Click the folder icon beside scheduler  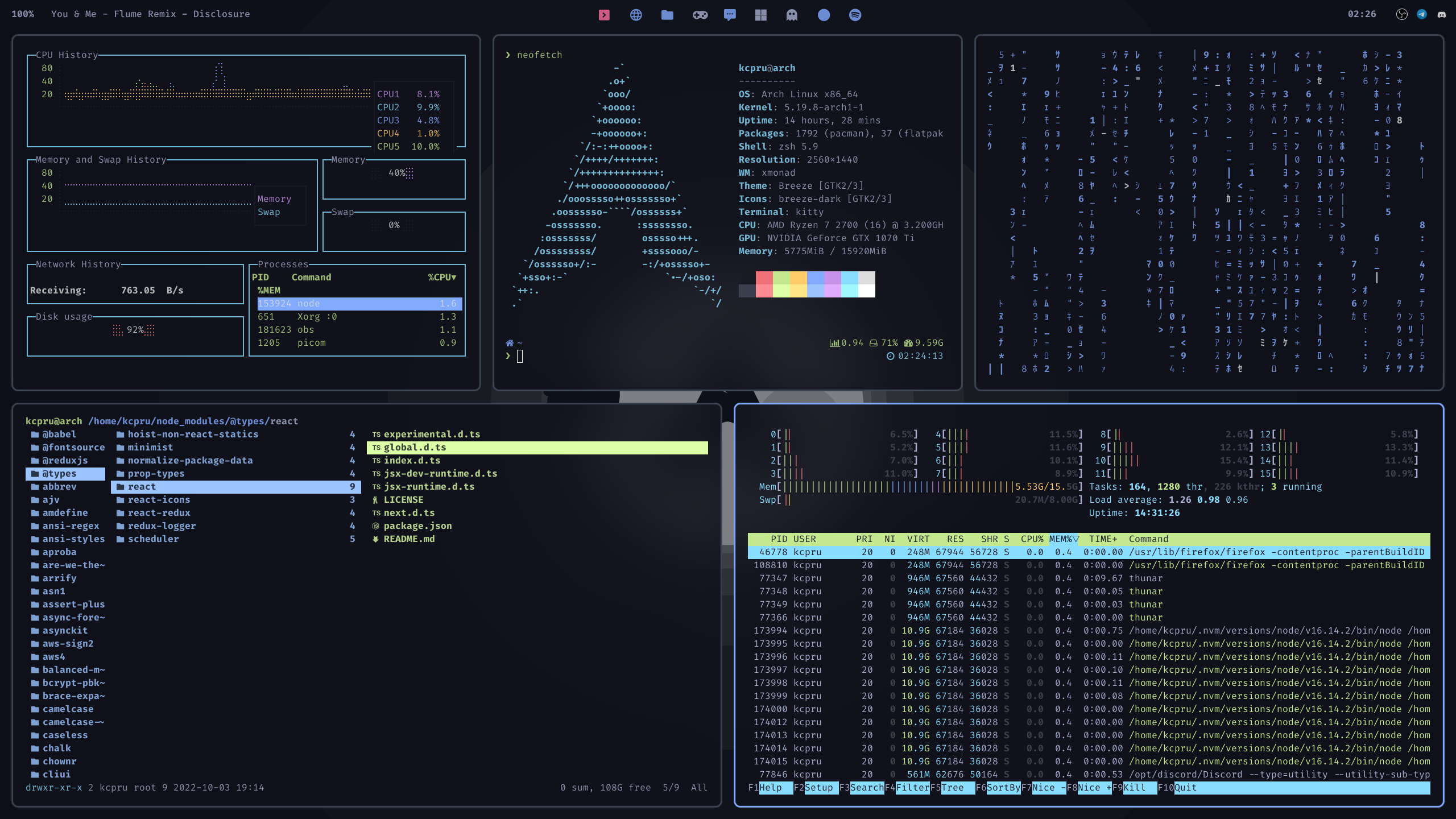120,539
